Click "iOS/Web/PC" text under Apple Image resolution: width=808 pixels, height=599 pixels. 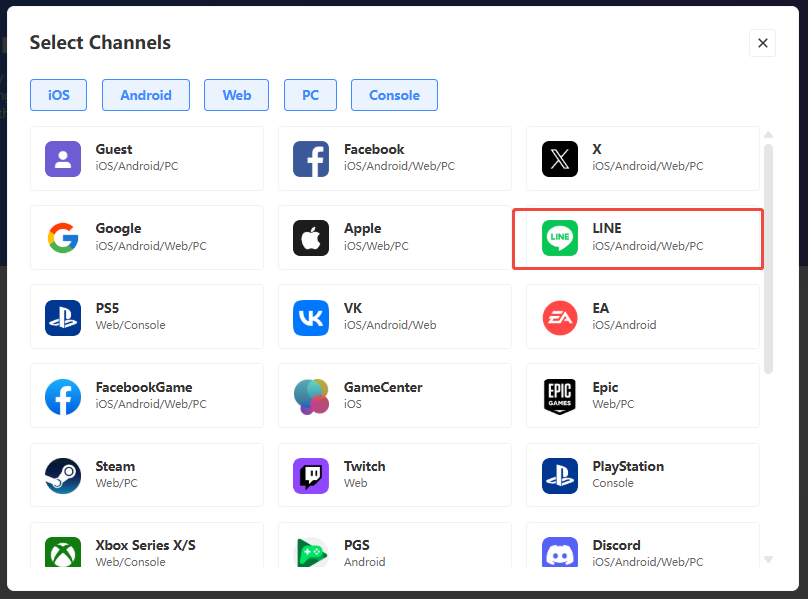coord(376,246)
